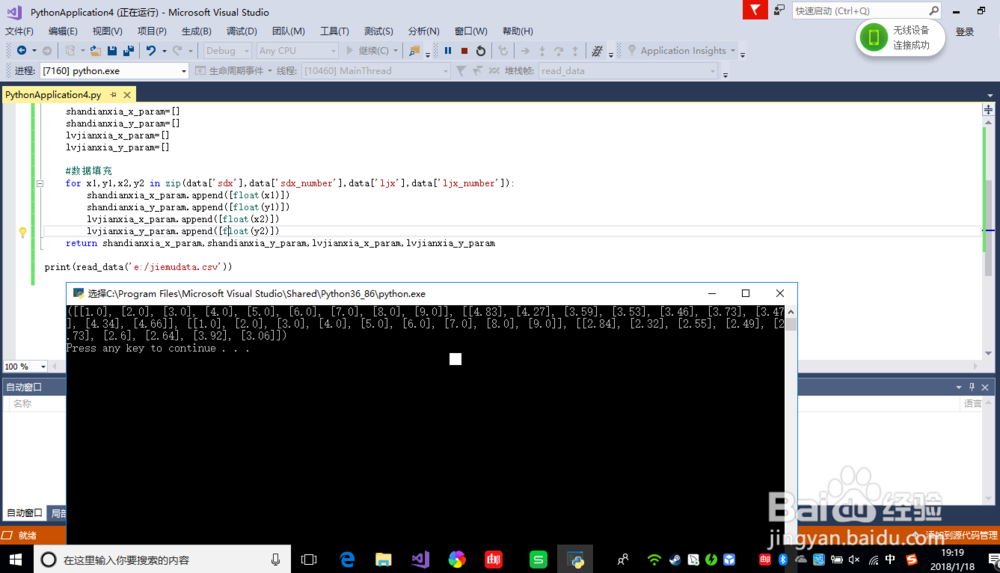The image size is (1000, 573).
Task: Collapse the for loop code block
Action: tap(40, 183)
